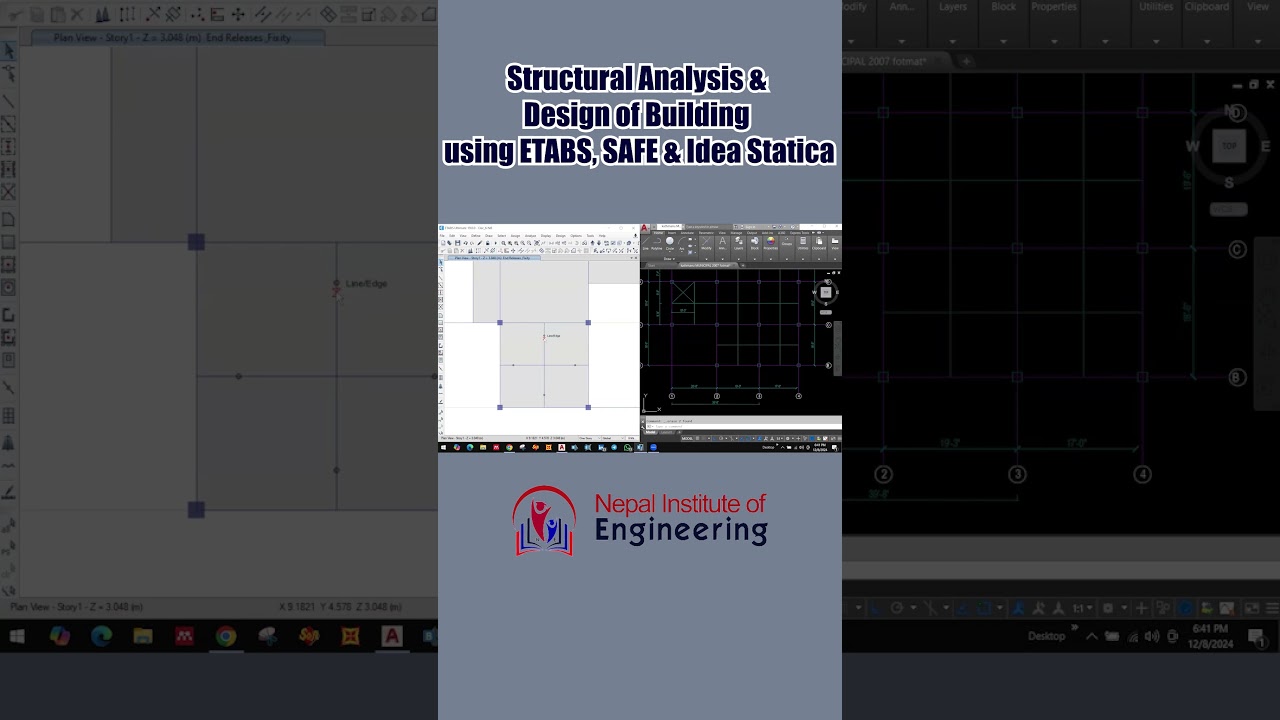Open File Explorer from the taskbar
The image size is (1280, 720).
click(x=143, y=636)
